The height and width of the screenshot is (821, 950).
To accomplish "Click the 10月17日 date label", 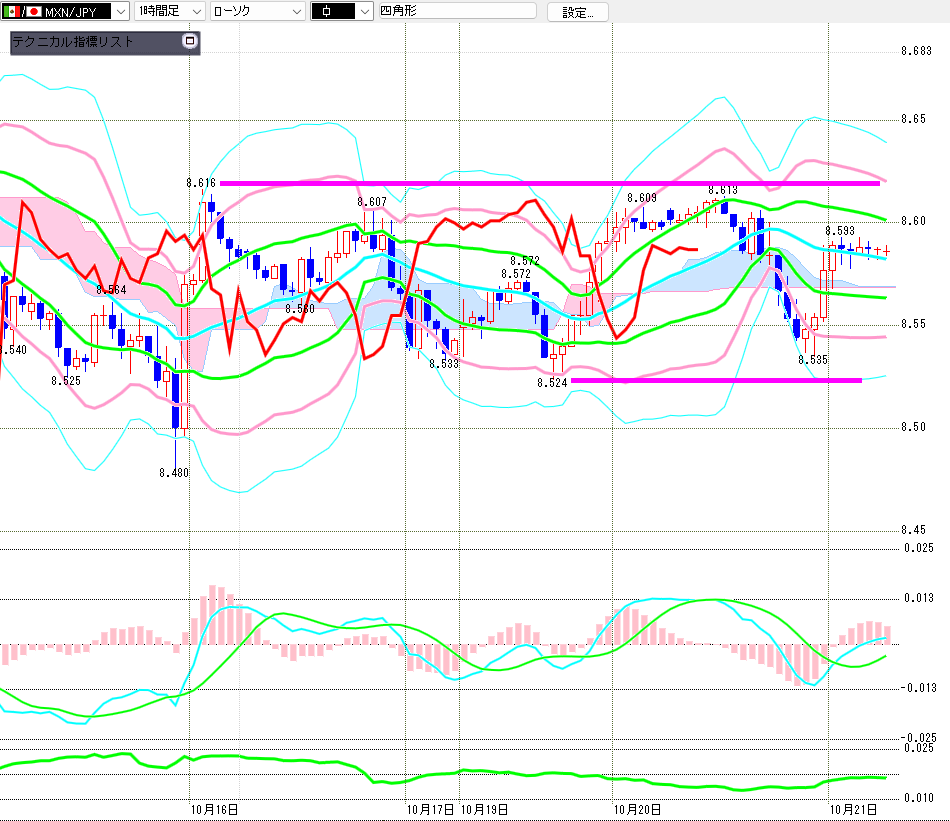I will click(x=430, y=809).
